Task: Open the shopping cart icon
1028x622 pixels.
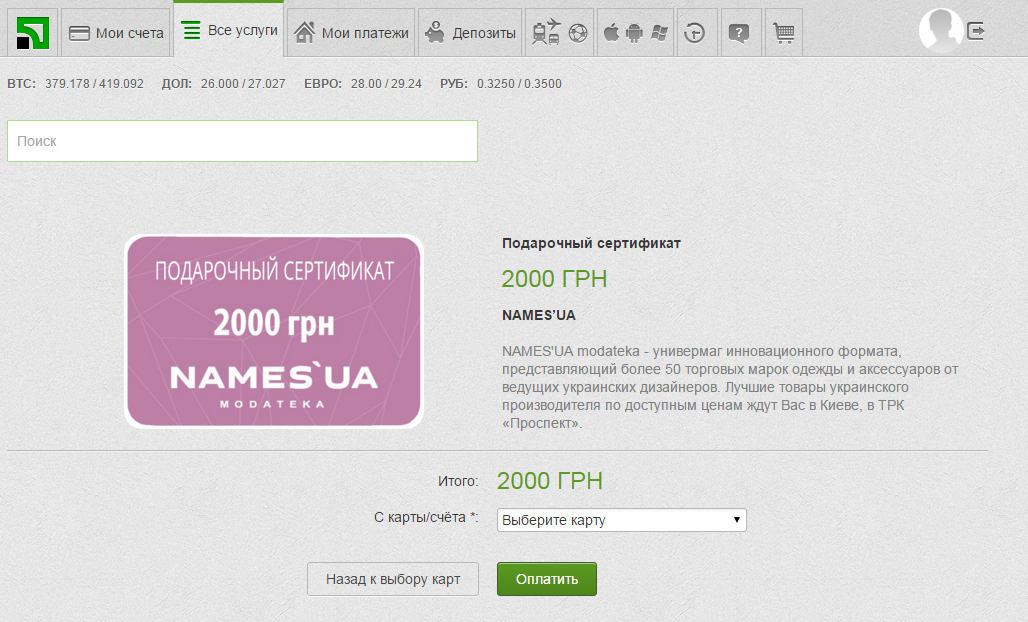Action: tap(784, 33)
